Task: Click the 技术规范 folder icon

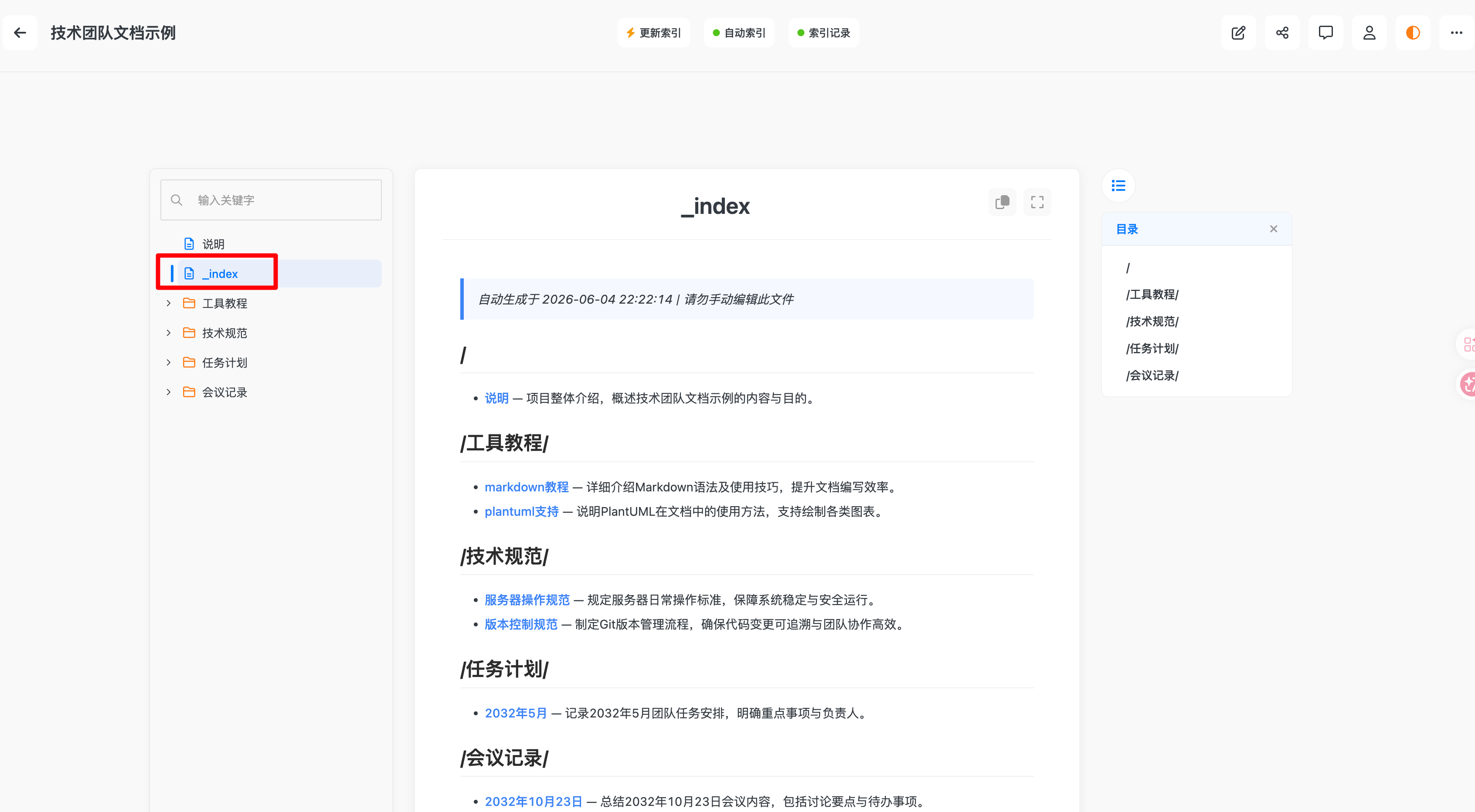Action: pos(189,333)
